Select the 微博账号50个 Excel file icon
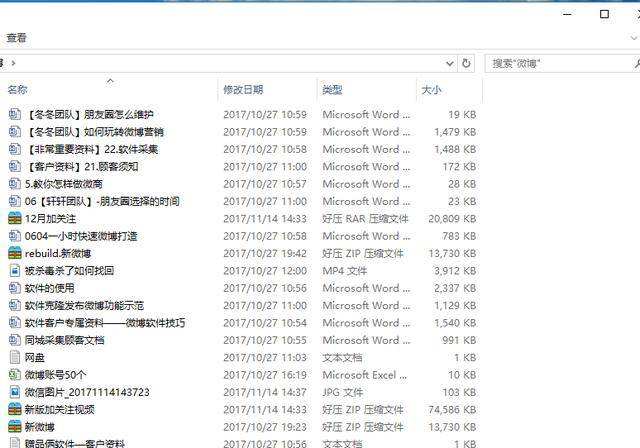The height and width of the screenshot is (448, 640). click(x=14, y=375)
